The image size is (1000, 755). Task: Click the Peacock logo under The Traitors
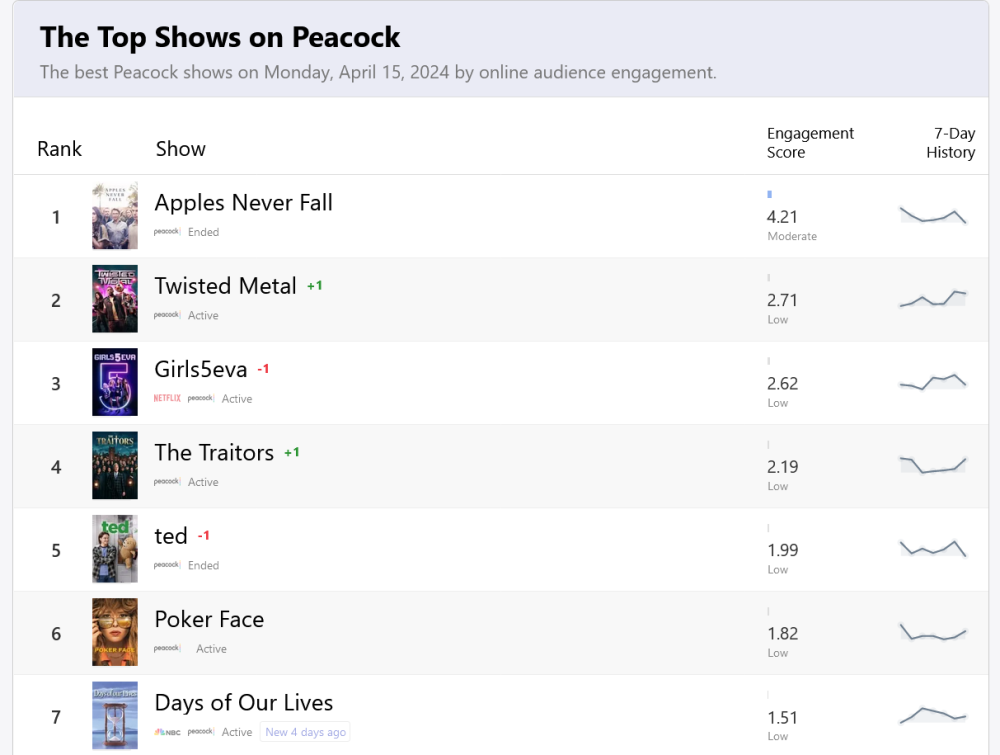click(166, 482)
